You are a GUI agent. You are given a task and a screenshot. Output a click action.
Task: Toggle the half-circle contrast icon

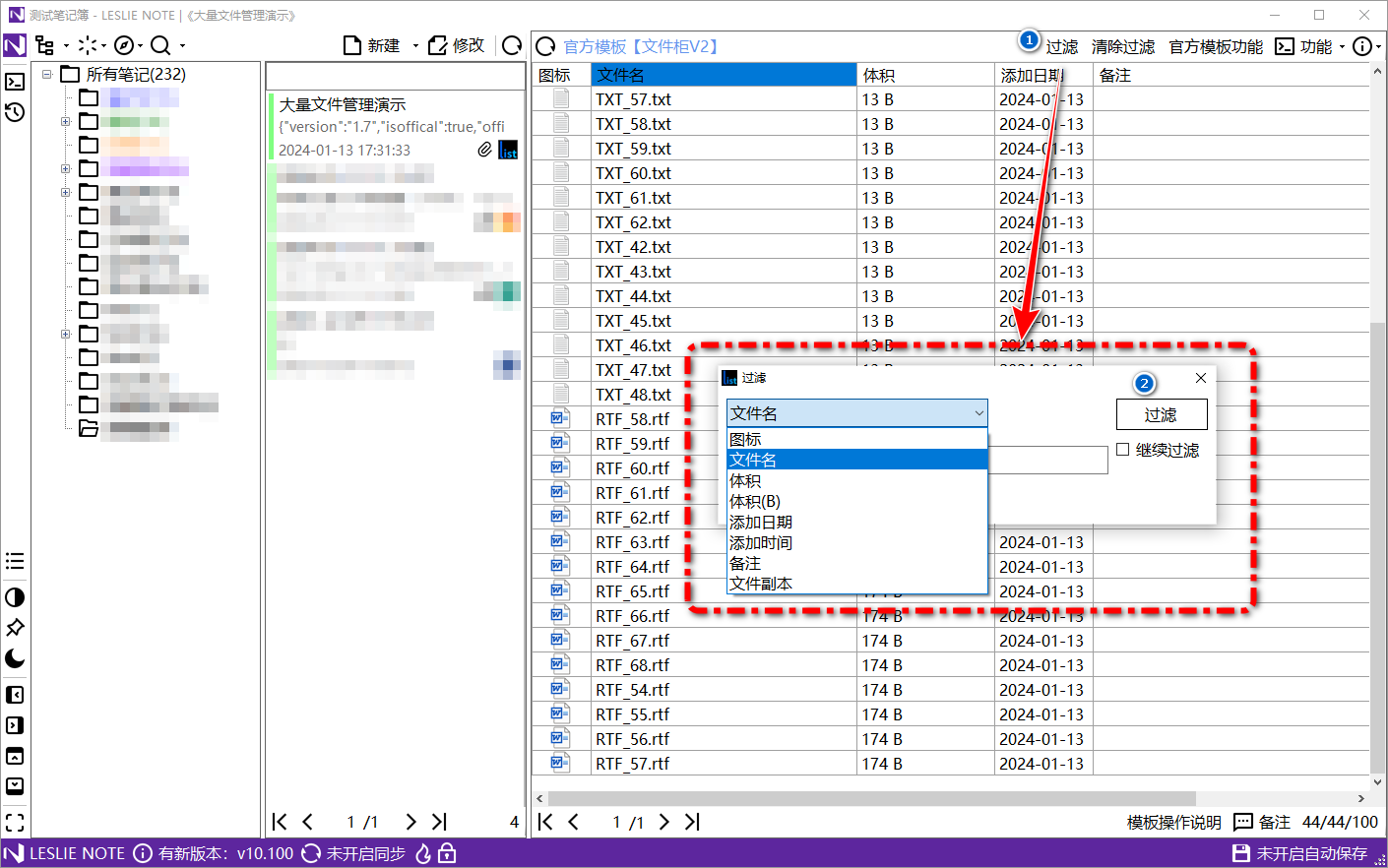tap(15, 597)
